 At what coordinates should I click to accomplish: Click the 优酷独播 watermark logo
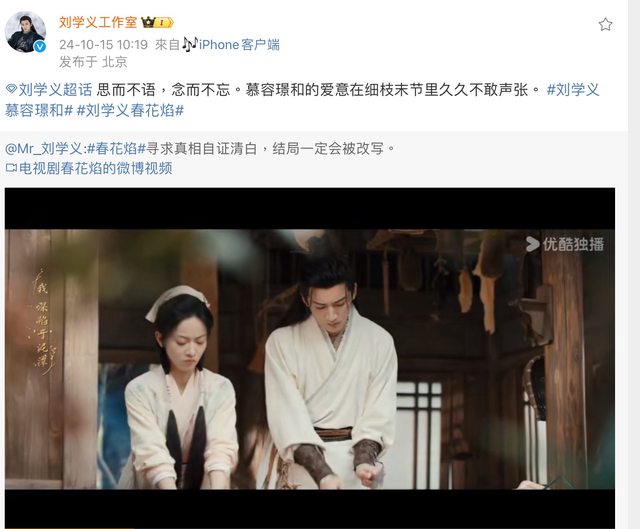[565, 244]
